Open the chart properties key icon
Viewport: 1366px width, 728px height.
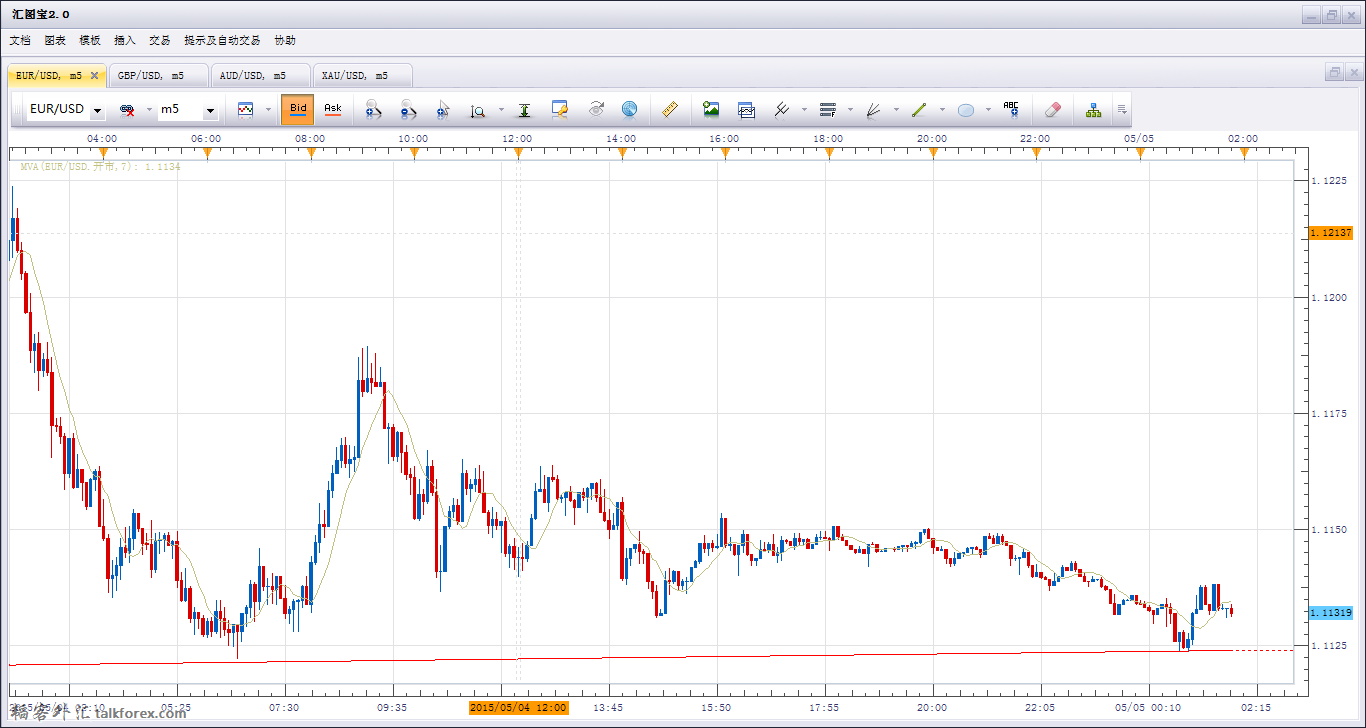click(x=560, y=109)
